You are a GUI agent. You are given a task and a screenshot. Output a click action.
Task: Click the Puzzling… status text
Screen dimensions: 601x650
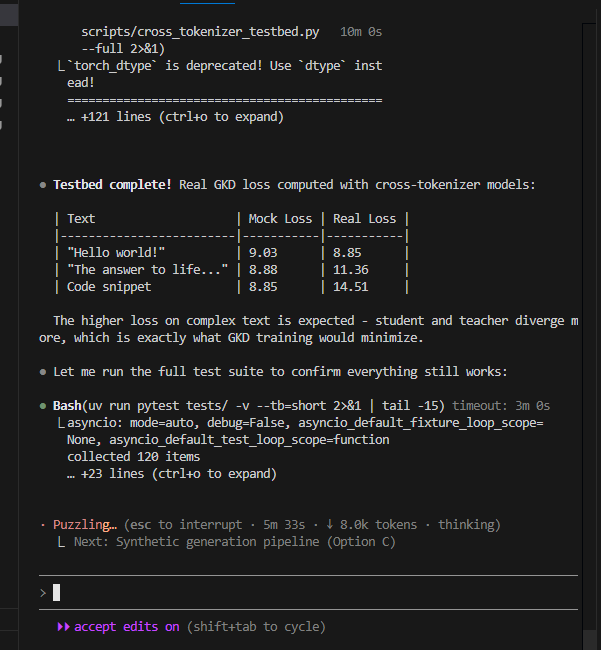[85, 524]
